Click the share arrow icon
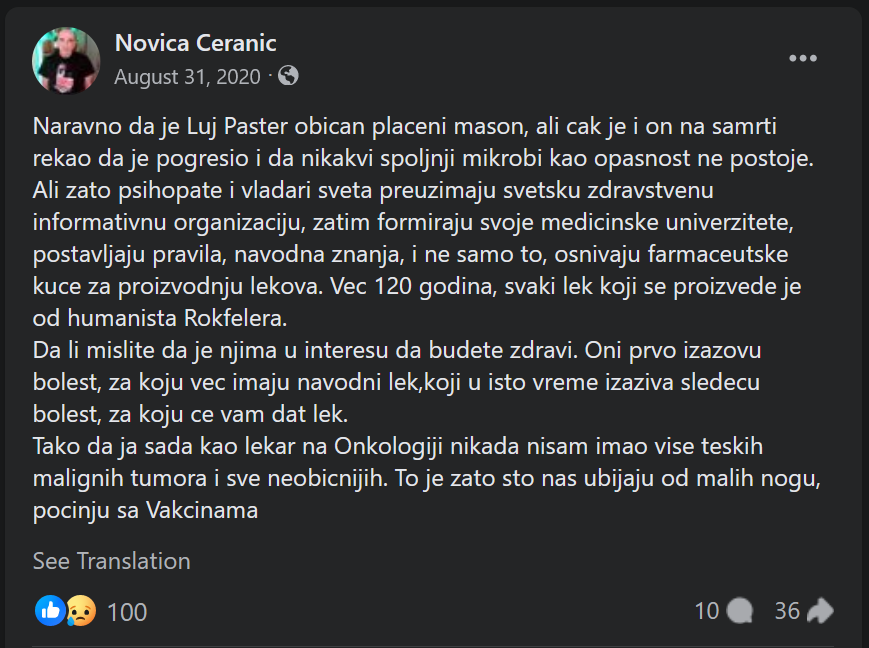This screenshot has height=648, width=869. tap(820, 611)
